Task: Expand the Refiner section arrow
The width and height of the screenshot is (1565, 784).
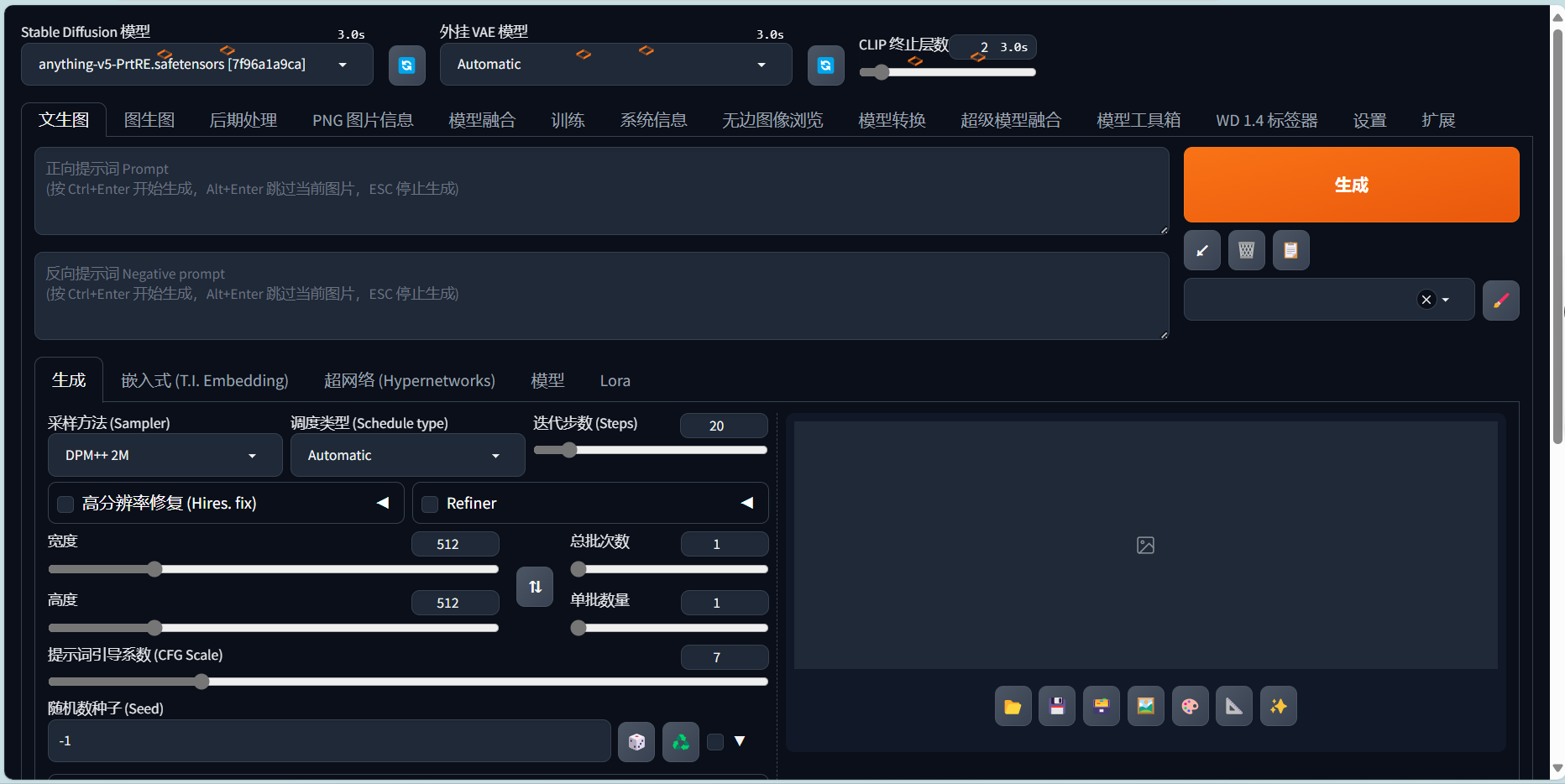Action: [747, 503]
